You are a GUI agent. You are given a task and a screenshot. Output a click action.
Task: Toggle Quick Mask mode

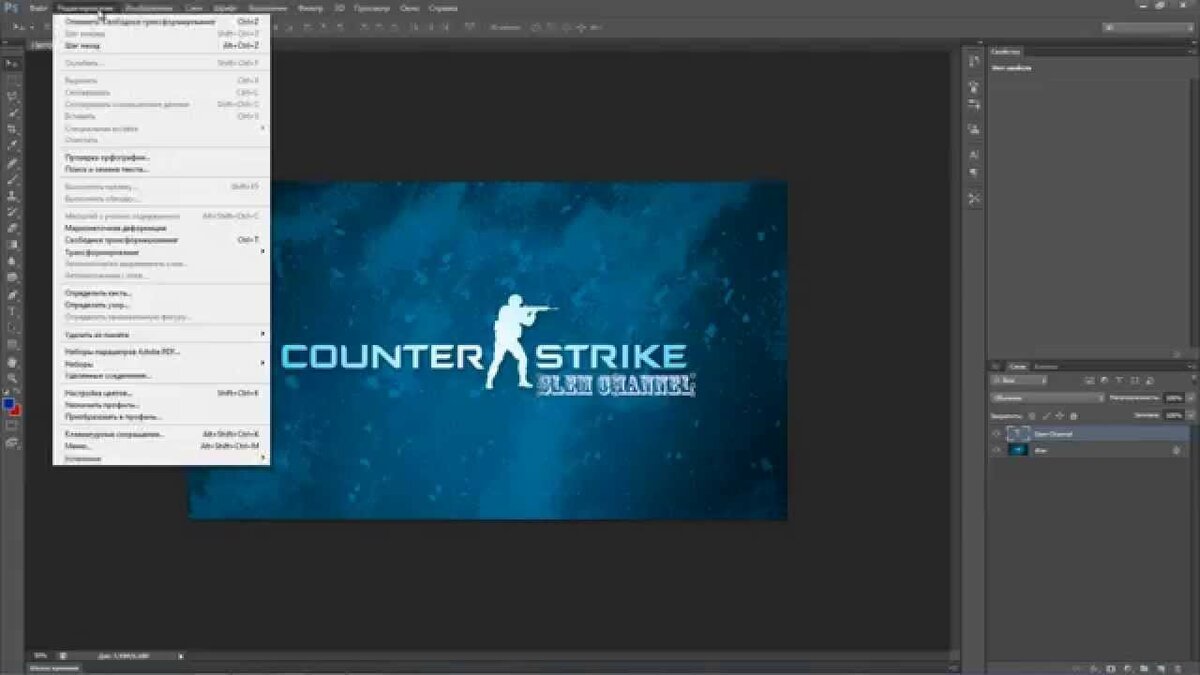[13, 425]
